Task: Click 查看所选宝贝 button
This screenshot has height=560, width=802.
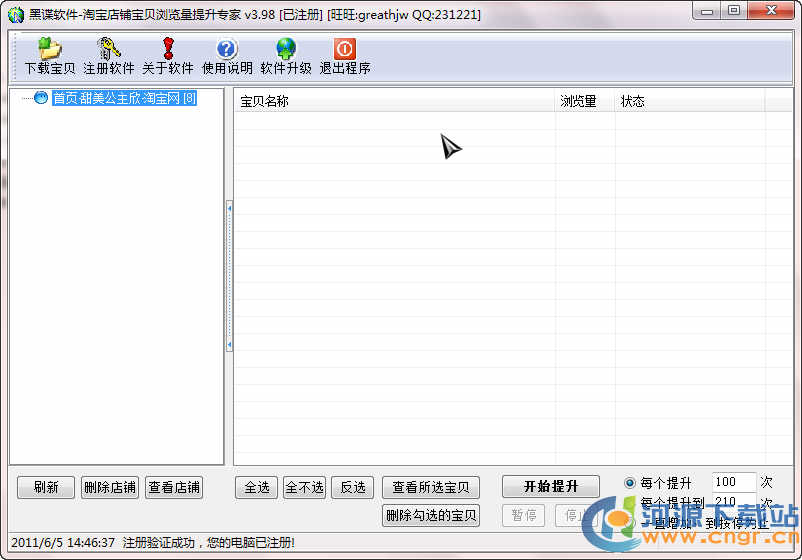Action: 431,487
